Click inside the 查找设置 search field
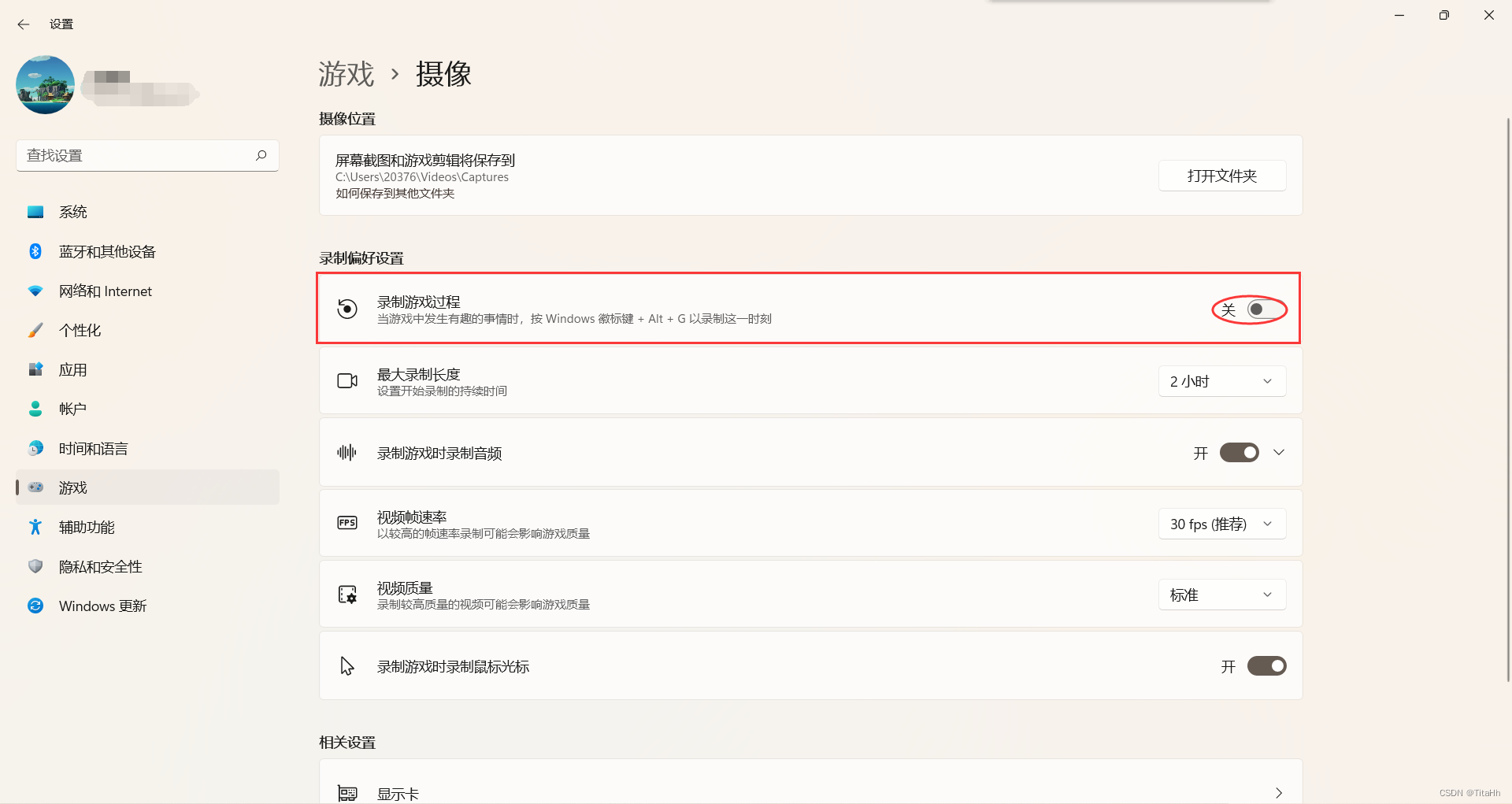Screen dimensions: 1512x804 (x=147, y=155)
